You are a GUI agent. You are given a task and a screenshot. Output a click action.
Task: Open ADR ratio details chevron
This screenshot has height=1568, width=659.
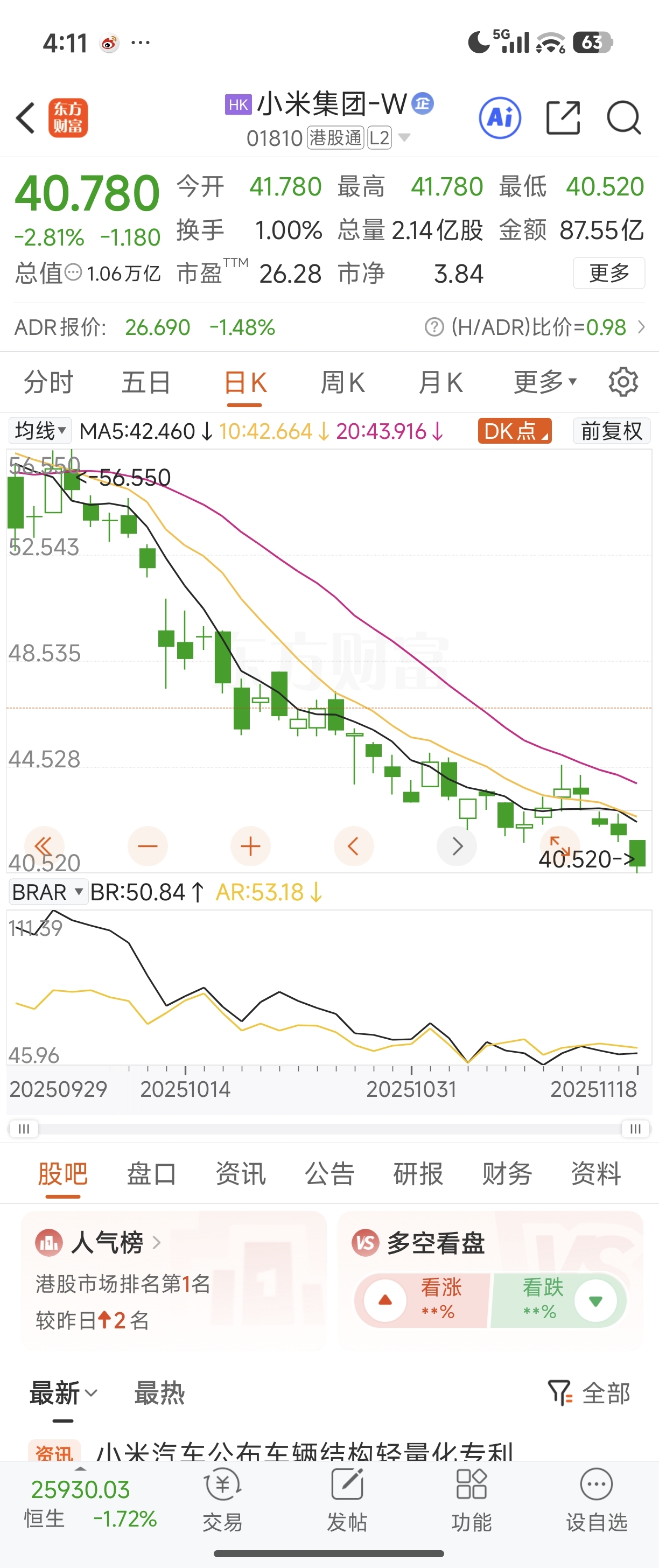641,327
